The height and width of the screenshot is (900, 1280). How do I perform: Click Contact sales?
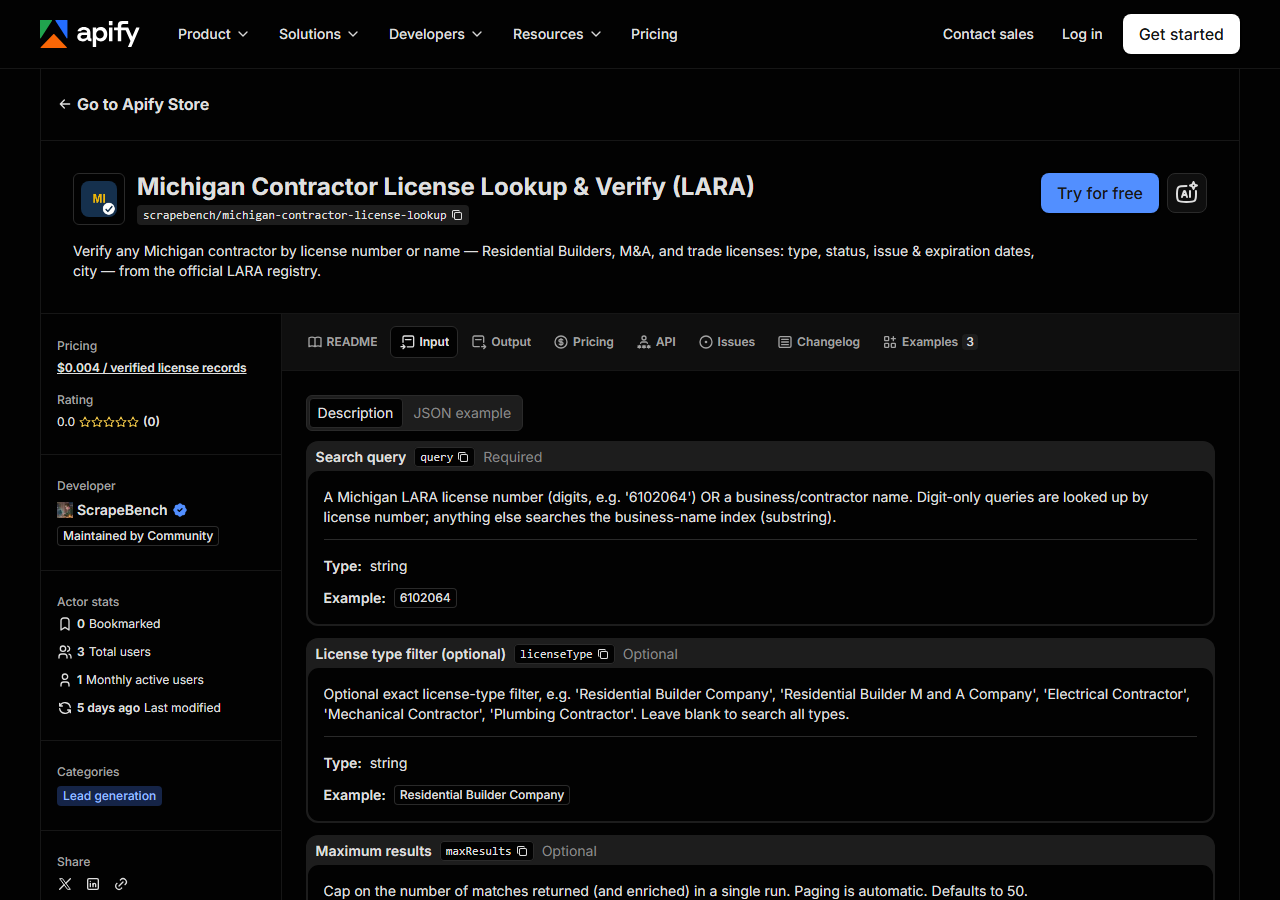pyautogui.click(x=988, y=34)
